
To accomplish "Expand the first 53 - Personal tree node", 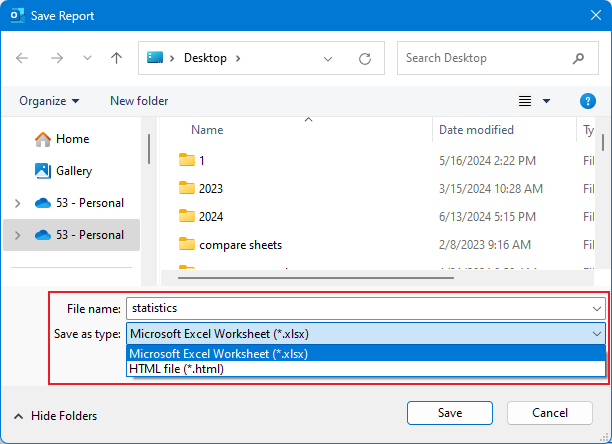I will [x=17, y=203].
